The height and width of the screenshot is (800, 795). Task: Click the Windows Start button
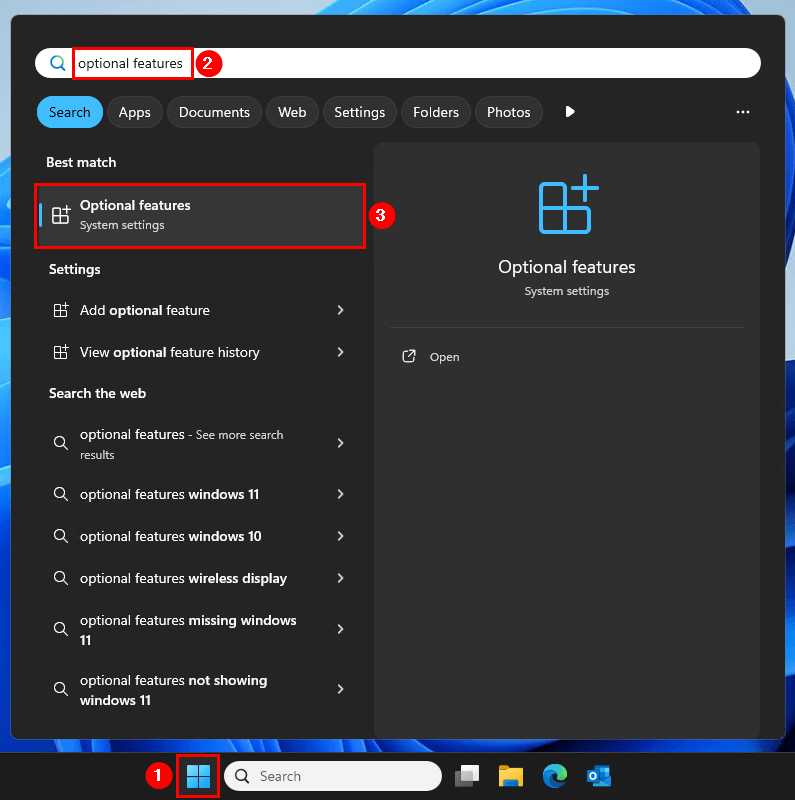198,776
